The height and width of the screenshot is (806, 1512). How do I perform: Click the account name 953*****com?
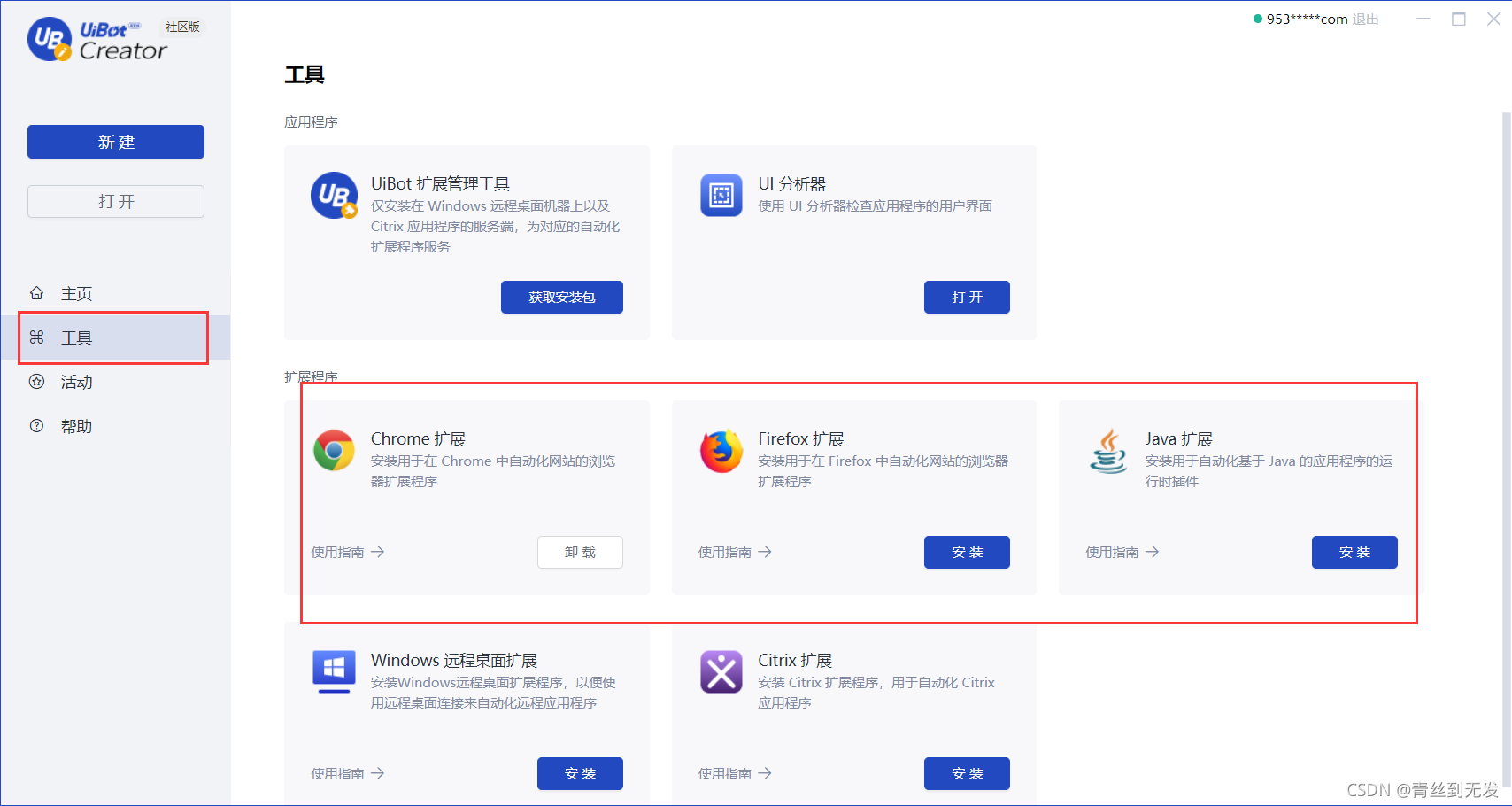(x=1307, y=19)
